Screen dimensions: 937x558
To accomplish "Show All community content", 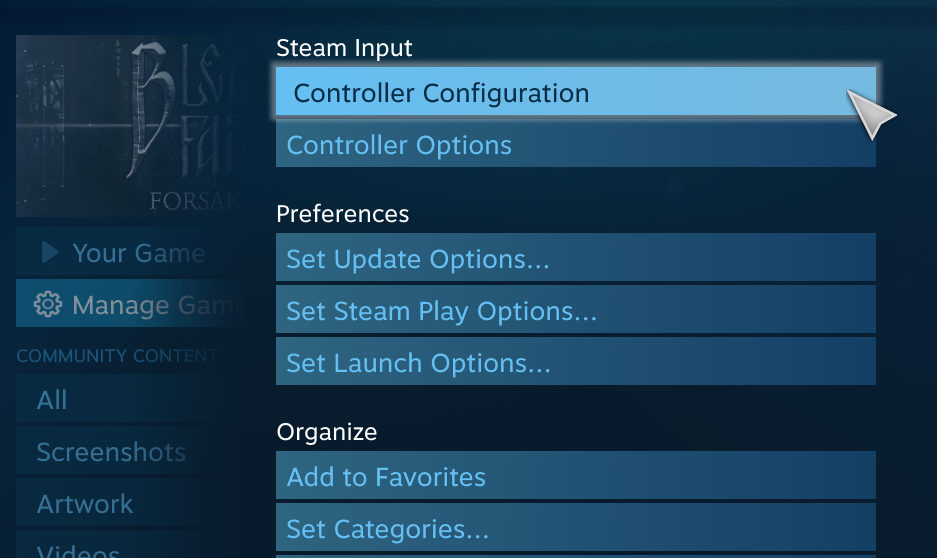I will 52,400.
